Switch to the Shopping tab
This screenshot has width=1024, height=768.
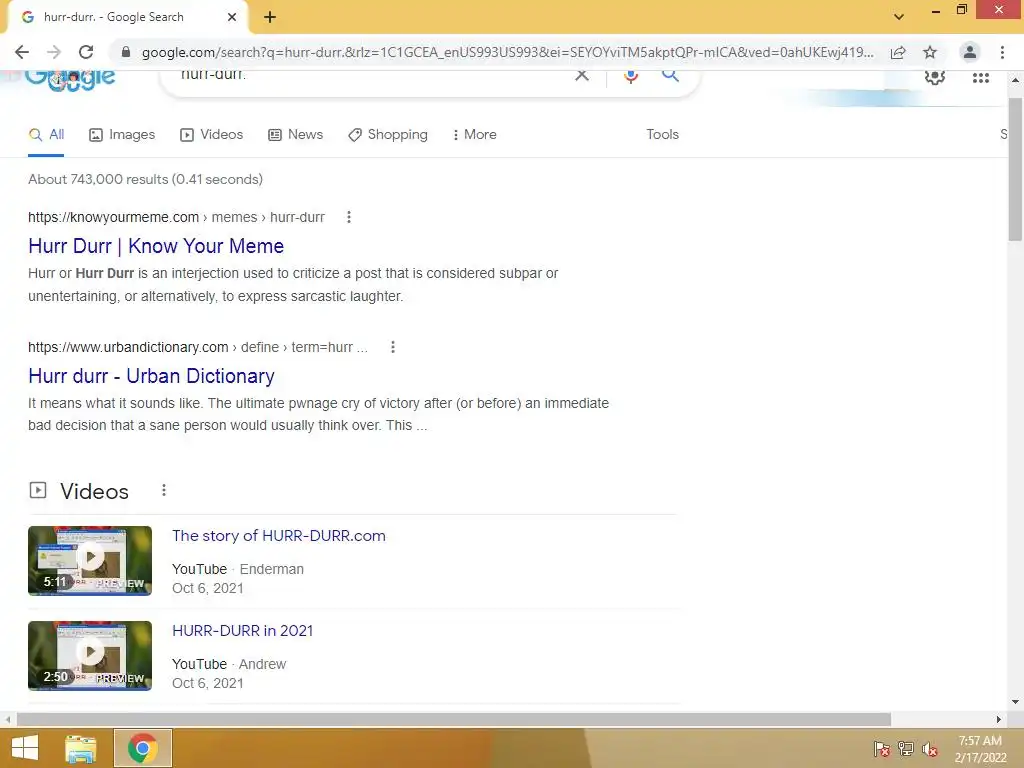coord(388,135)
